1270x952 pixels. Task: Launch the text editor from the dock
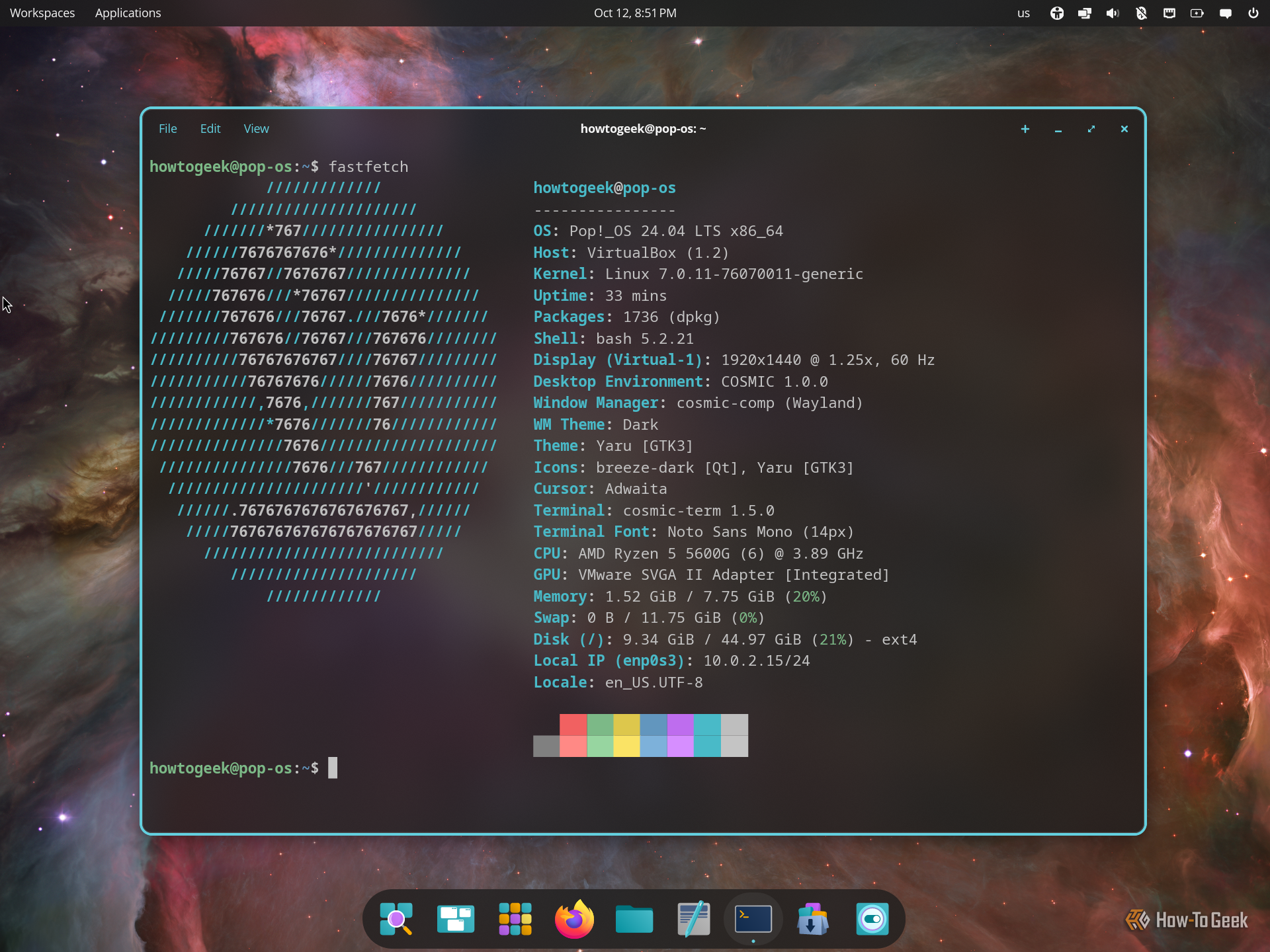(x=694, y=919)
